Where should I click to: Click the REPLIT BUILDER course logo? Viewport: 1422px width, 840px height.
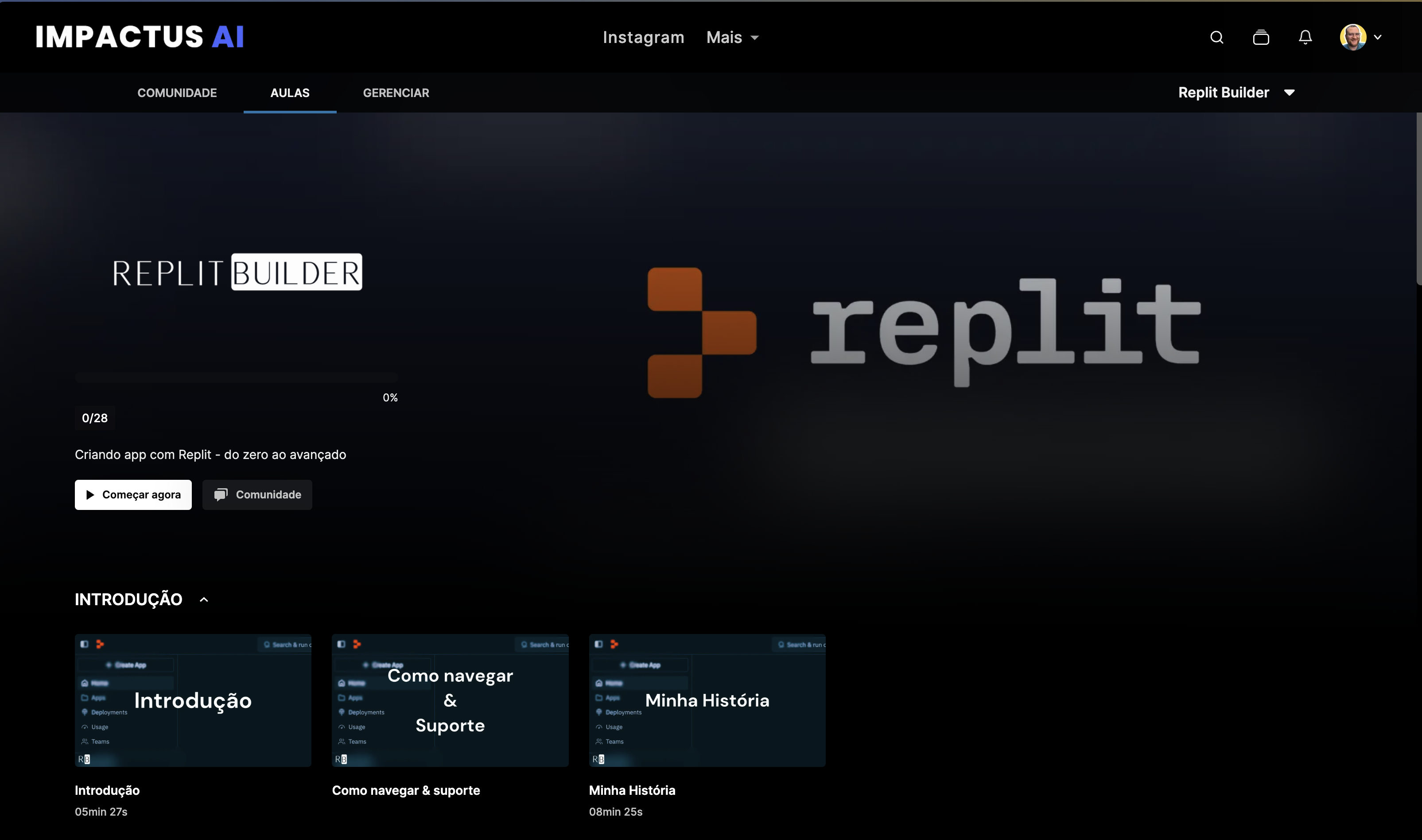click(x=237, y=272)
